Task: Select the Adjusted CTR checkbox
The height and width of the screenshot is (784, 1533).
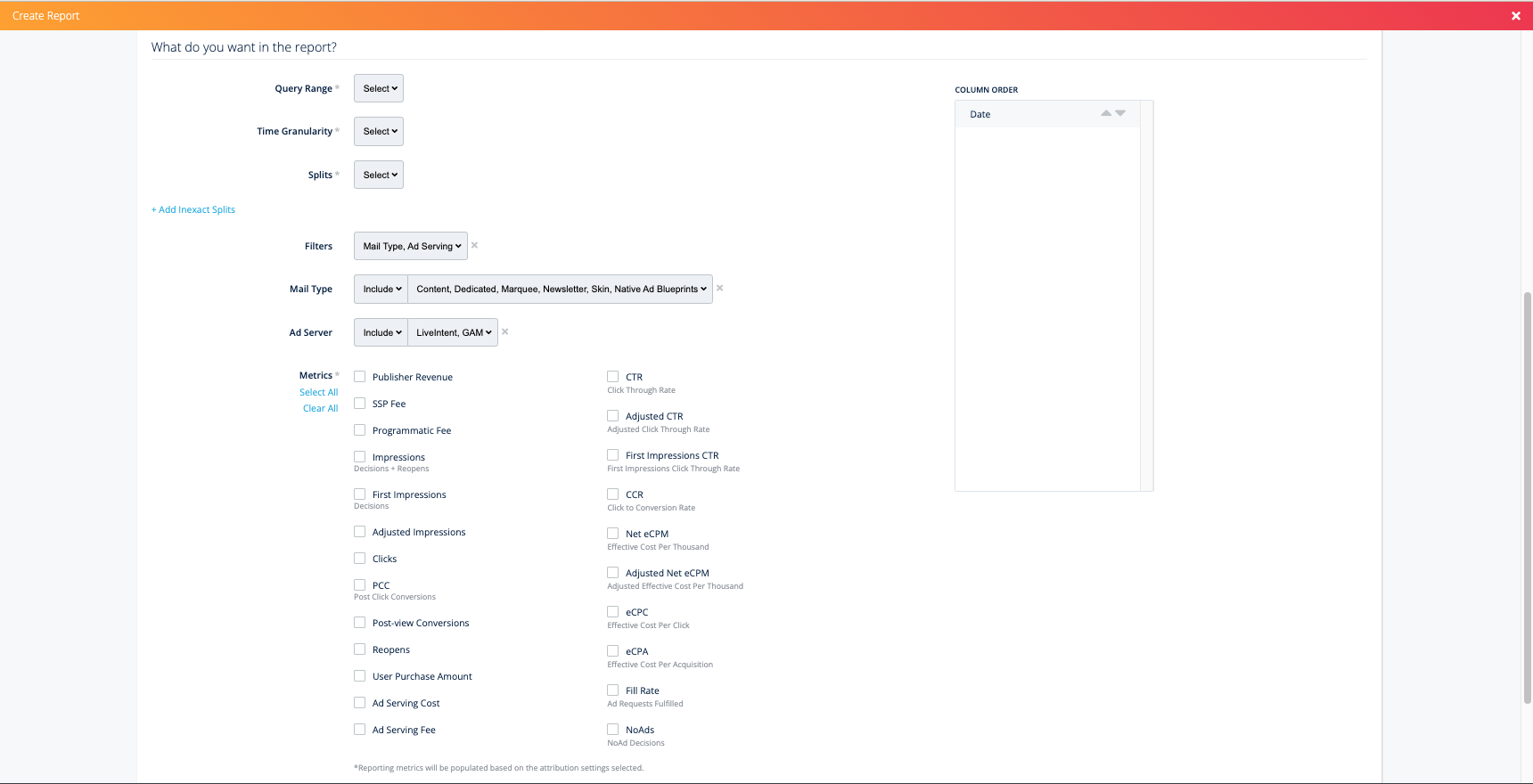Action: point(613,416)
